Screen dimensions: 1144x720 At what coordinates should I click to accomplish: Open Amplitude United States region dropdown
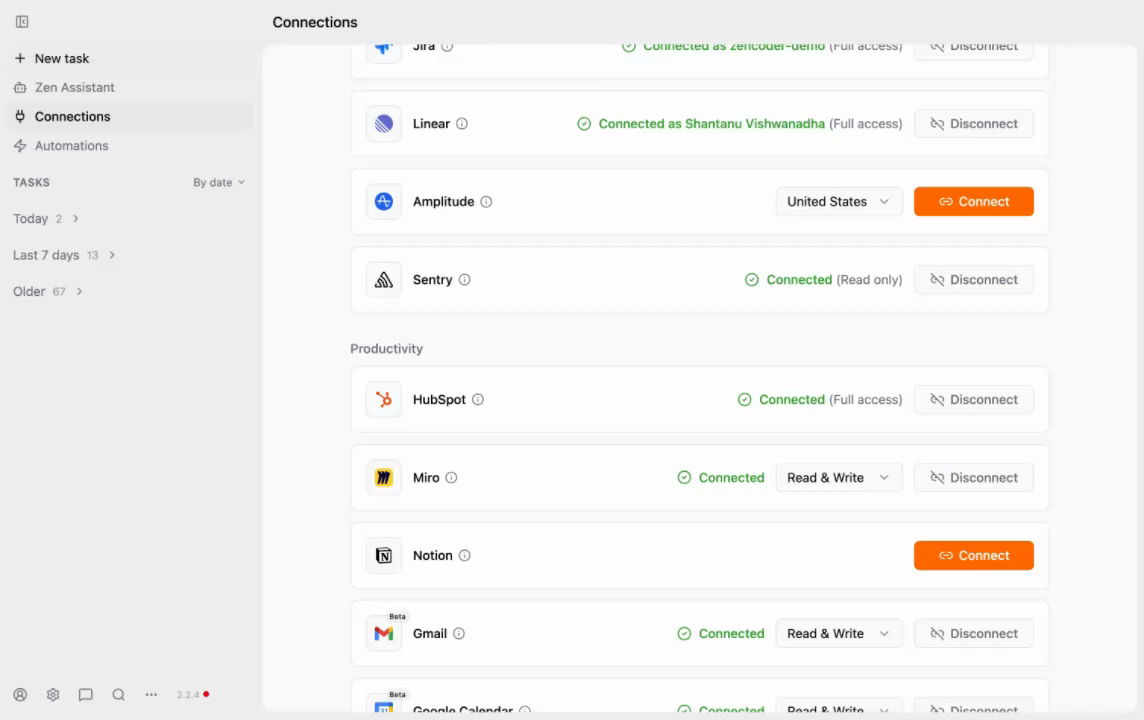[839, 201]
